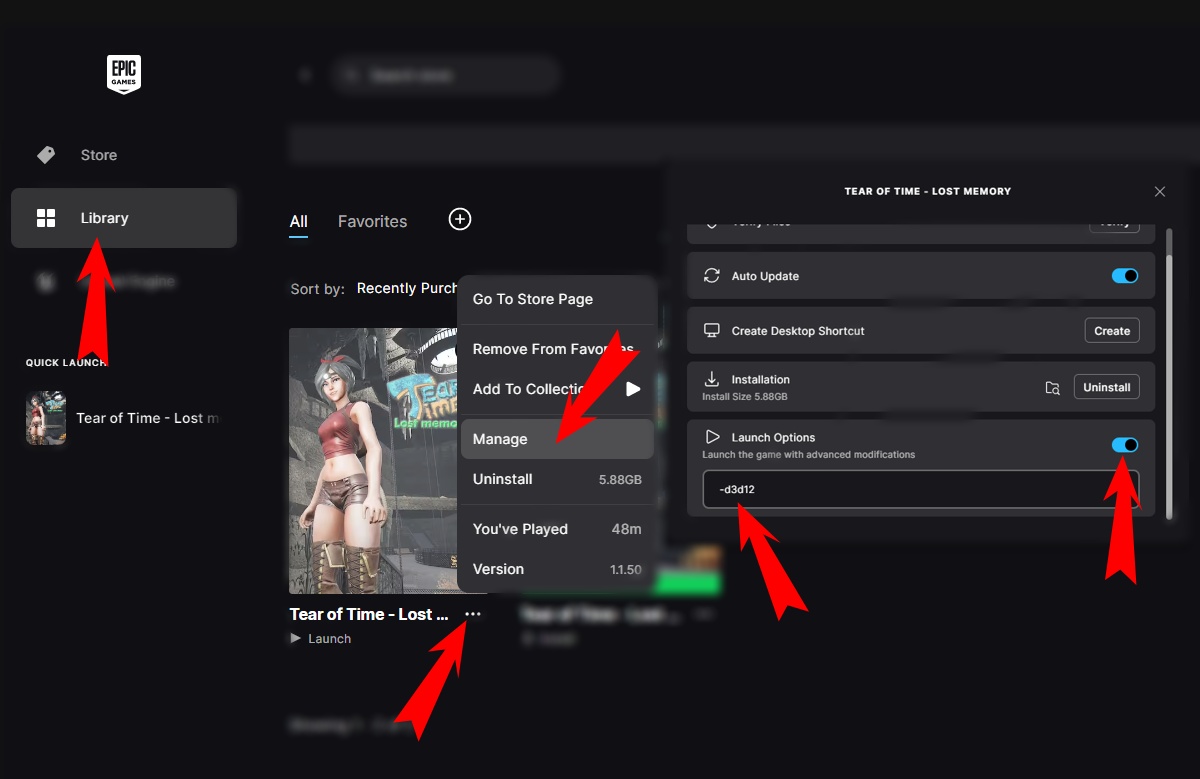Select Go To Store Page menu item

click(x=557, y=299)
